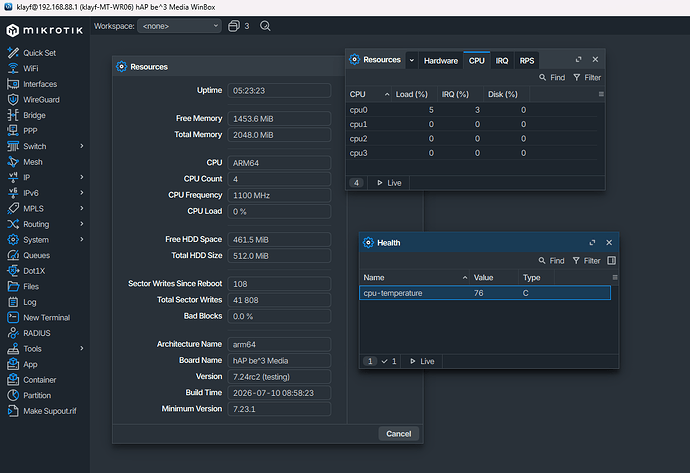
Task: Sort Health table by Name column
Action: click(415, 278)
